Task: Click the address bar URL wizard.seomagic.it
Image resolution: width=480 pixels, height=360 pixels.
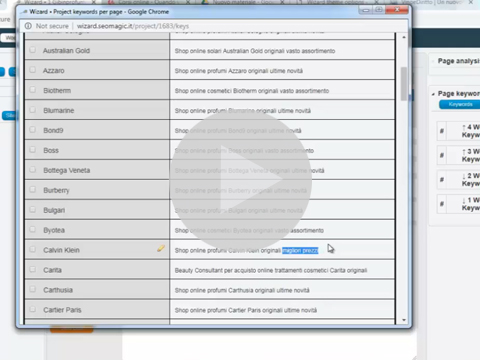Action: click(x=133, y=26)
